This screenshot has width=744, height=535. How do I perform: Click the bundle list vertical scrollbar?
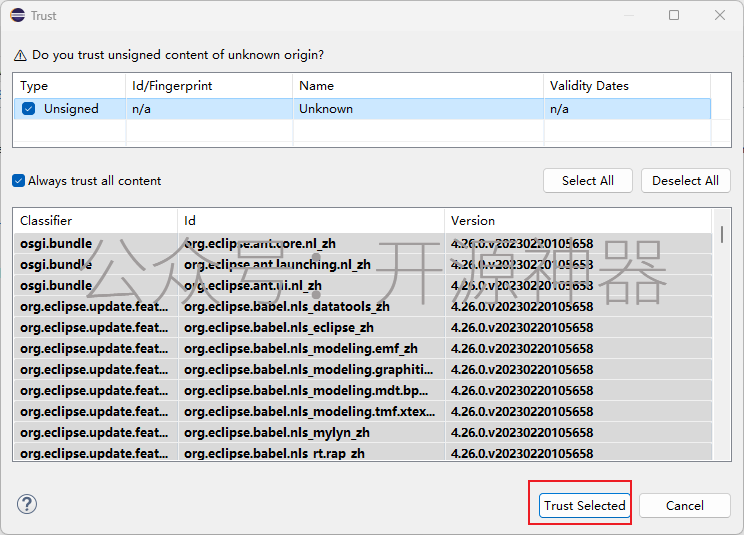tap(722, 334)
